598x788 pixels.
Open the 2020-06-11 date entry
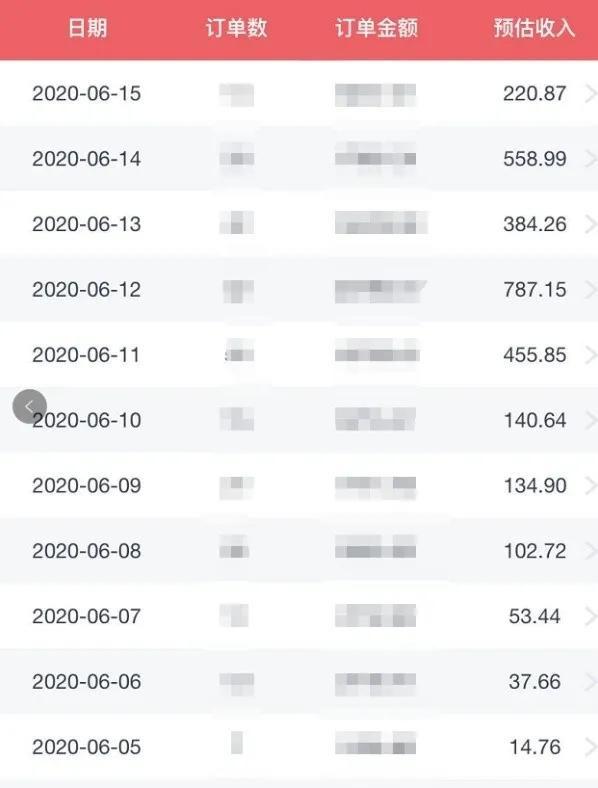[x=86, y=355]
